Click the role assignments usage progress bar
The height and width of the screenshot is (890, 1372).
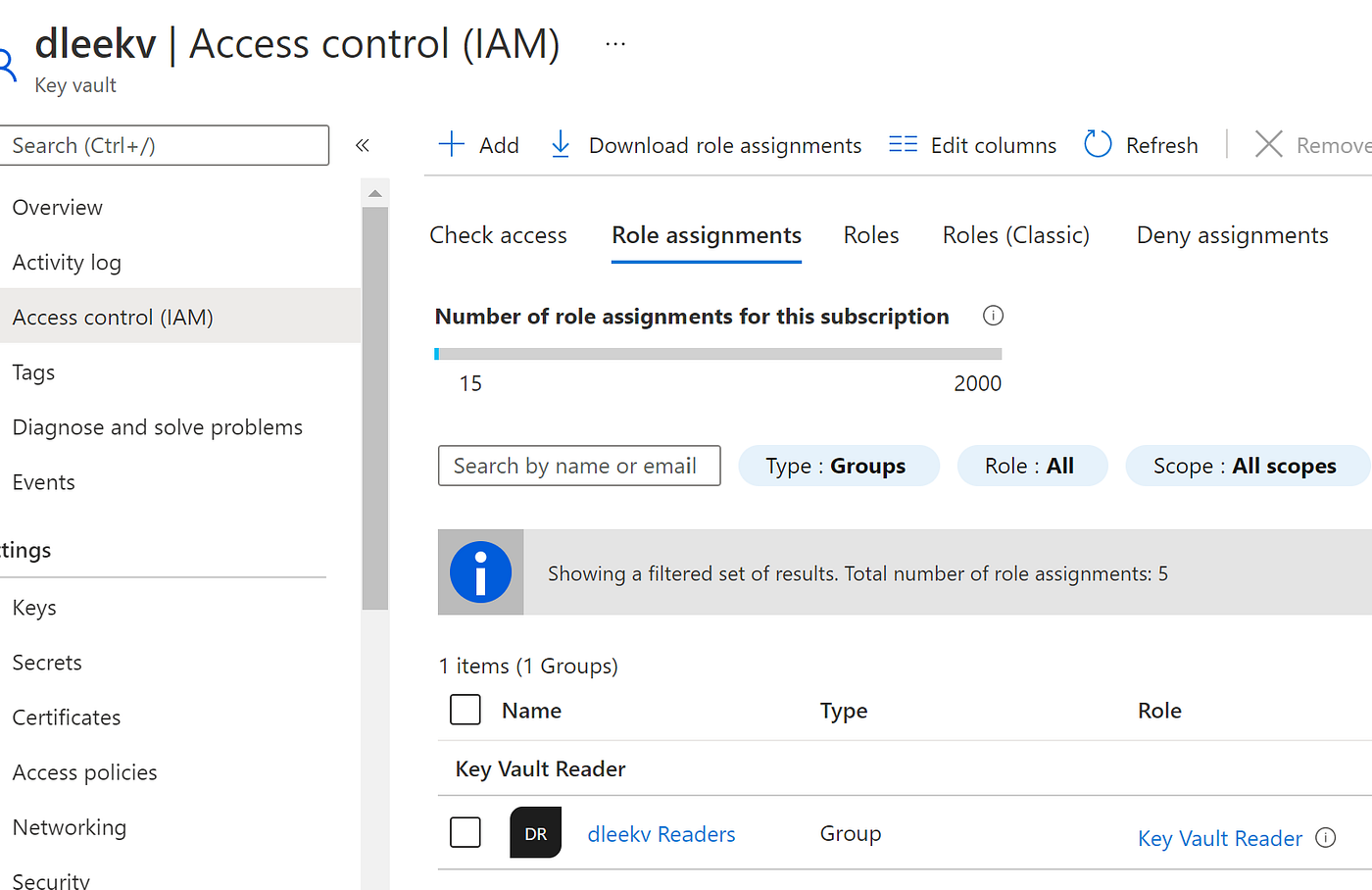coord(718,354)
